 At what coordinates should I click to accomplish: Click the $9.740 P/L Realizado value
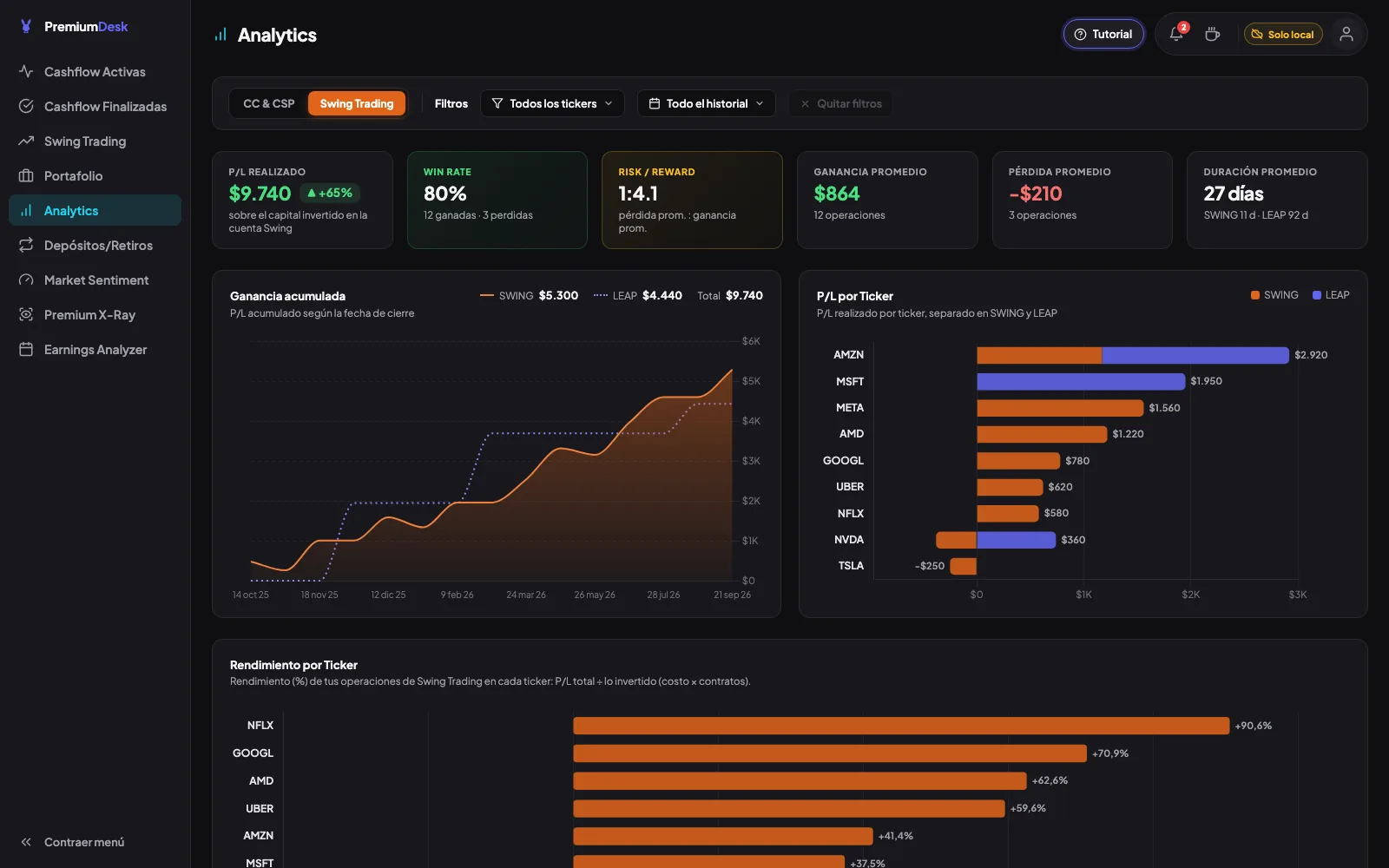pyautogui.click(x=260, y=194)
